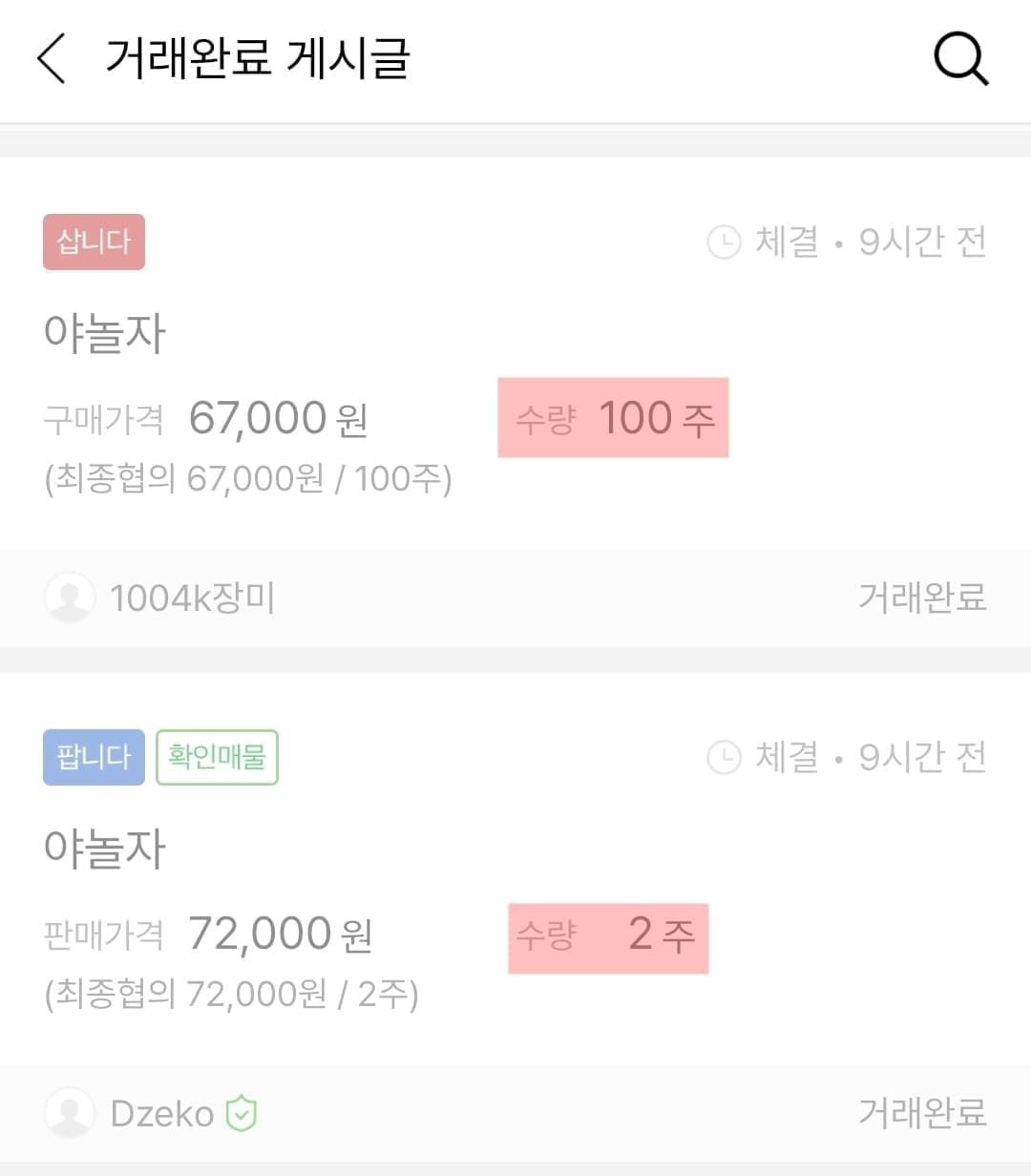Tap 판매가격 72,000 원 price
This screenshot has width=1031, height=1176.
coord(279,934)
